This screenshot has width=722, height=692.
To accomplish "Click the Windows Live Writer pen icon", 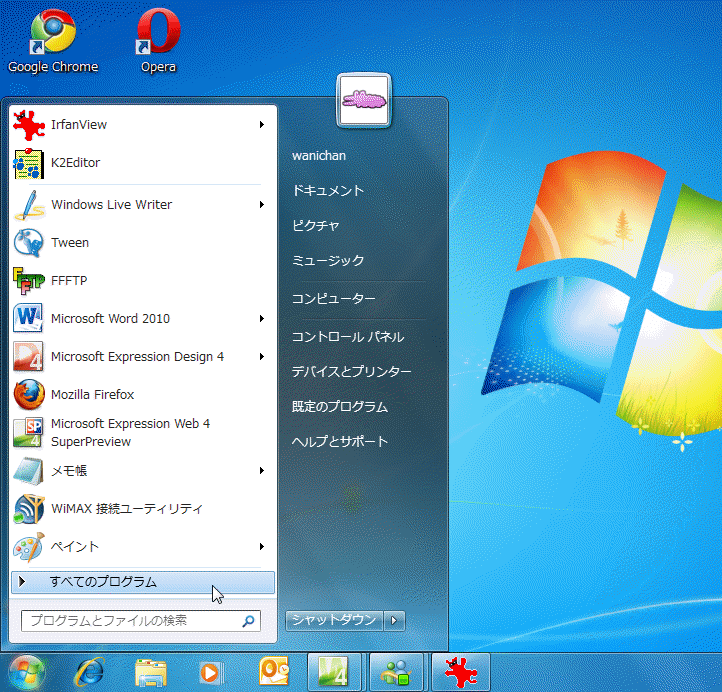I will coord(29,205).
